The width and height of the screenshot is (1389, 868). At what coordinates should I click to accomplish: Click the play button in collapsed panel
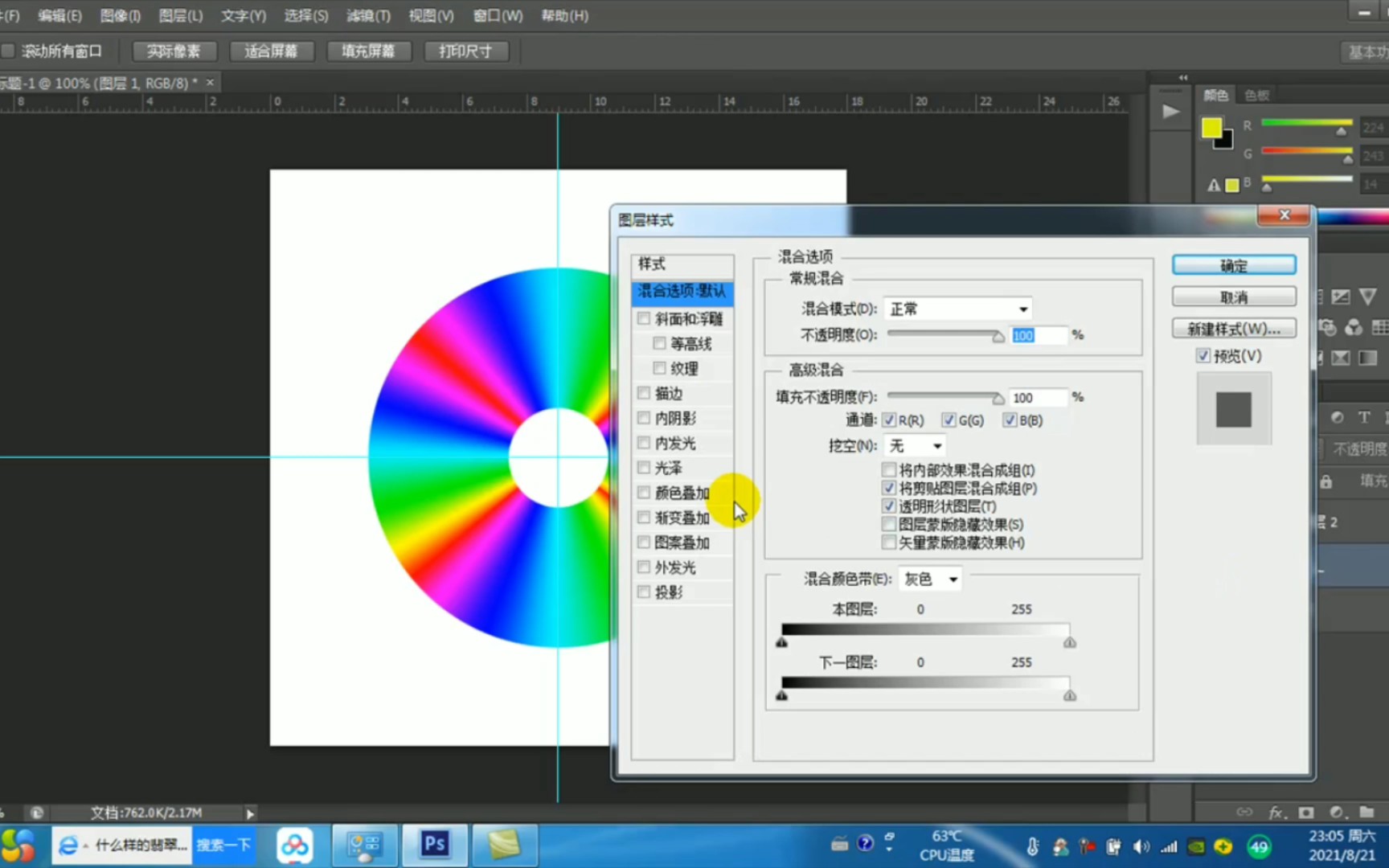click(x=1171, y=112)
